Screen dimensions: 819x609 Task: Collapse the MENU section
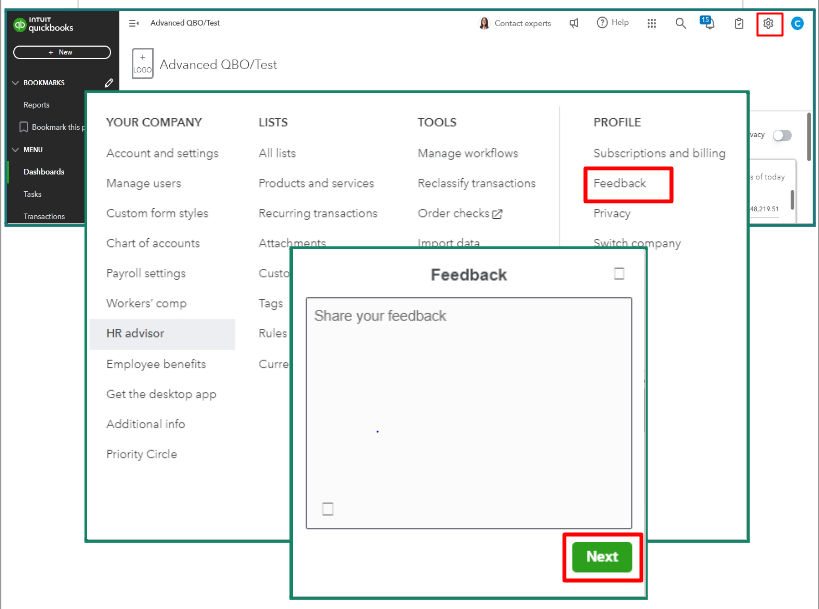tap(15, 149)
